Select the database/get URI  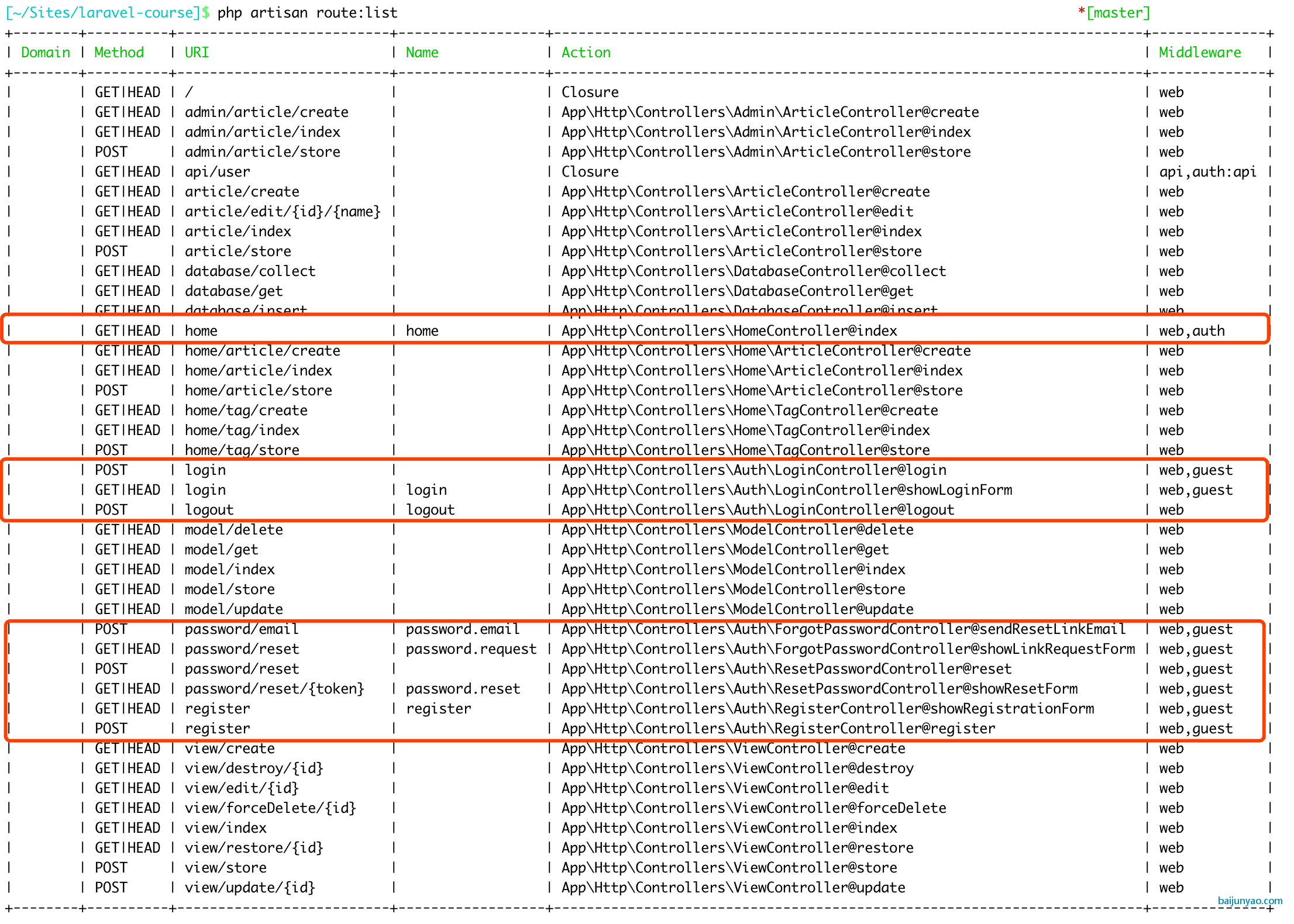click(233, 291)
